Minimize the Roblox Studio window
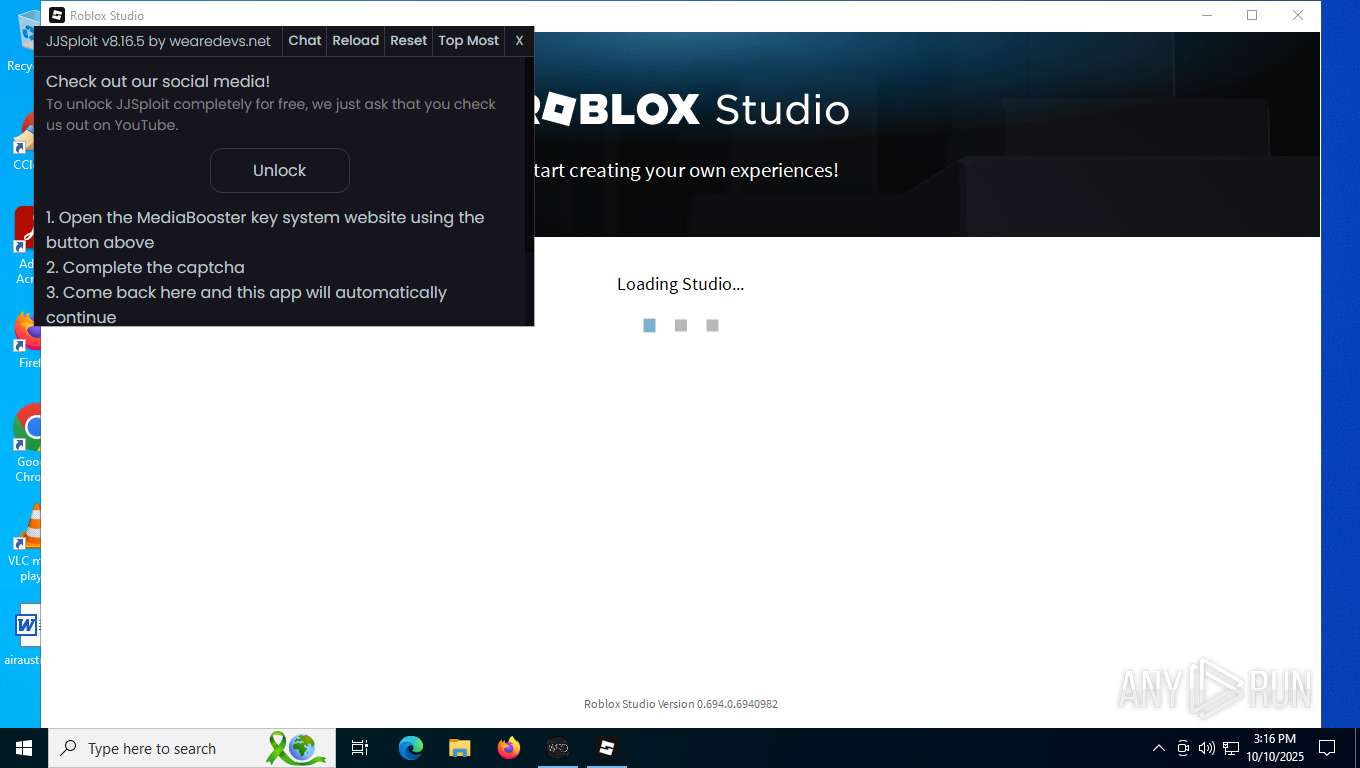The width and height of the screenshot is (1360, 768). [1206, 15]
